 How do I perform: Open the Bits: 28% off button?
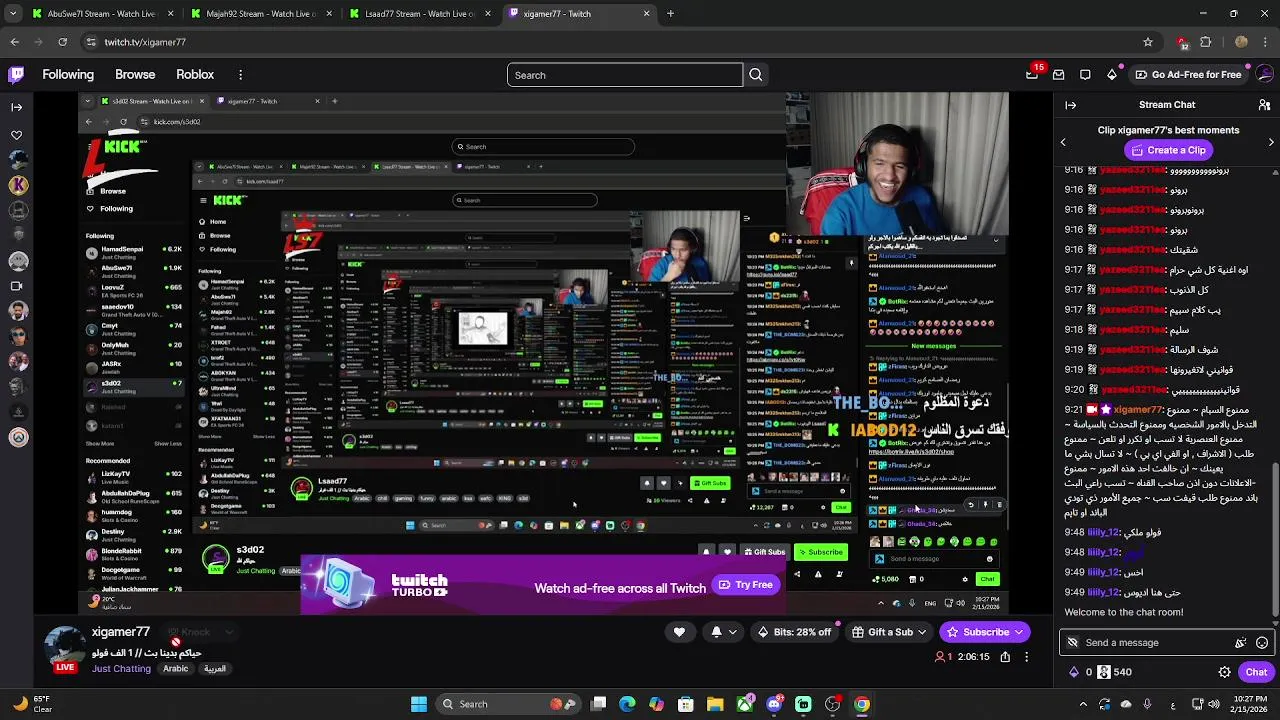pyautogui.click(x=794, y=632)
